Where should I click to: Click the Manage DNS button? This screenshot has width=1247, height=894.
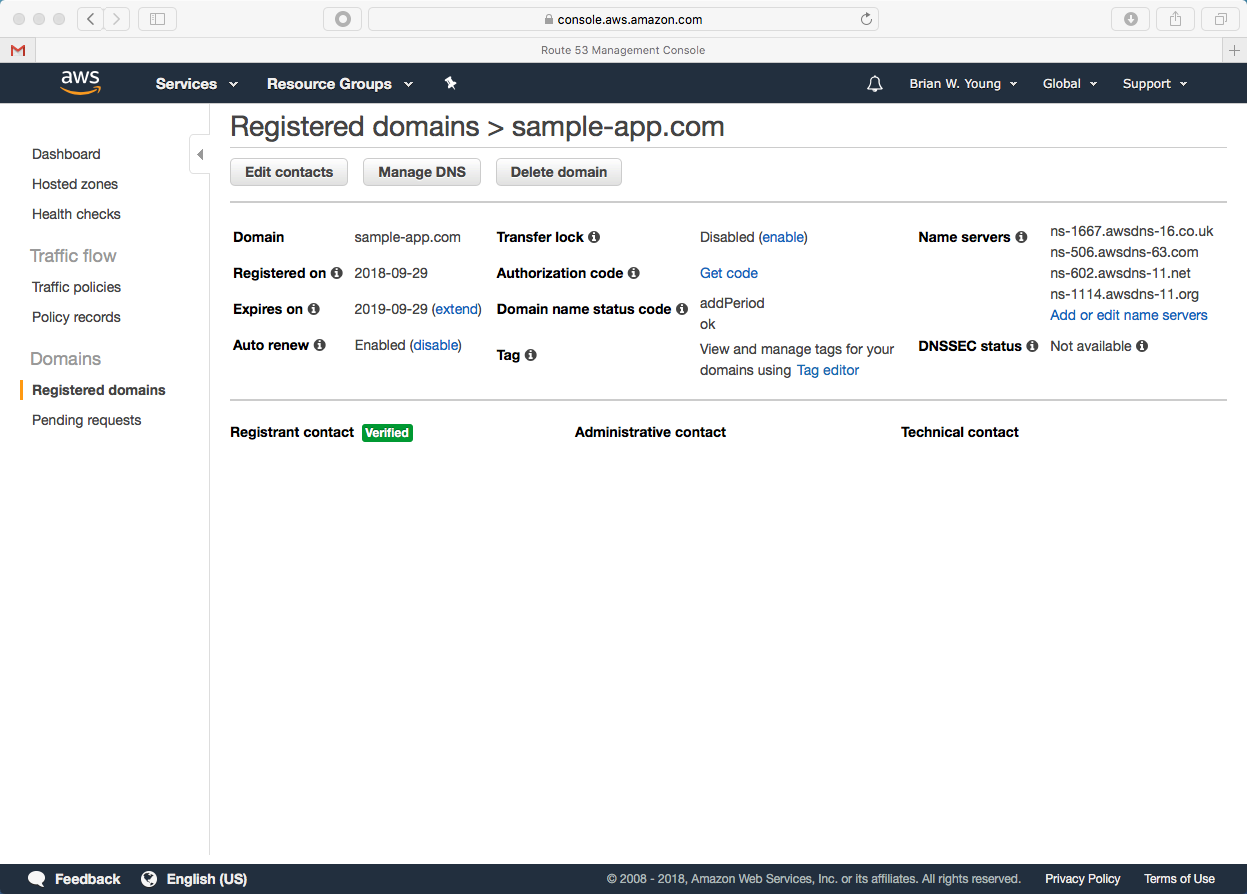pos(421,172)
